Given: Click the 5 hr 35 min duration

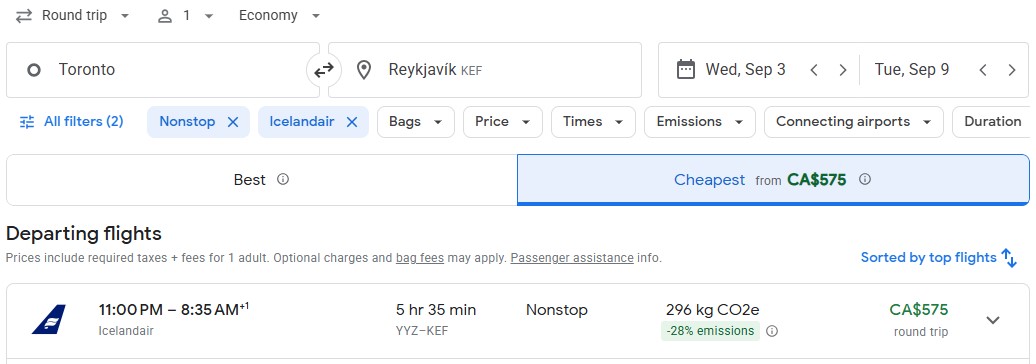Looking at the screenshot, I should [x=435, y=310].
